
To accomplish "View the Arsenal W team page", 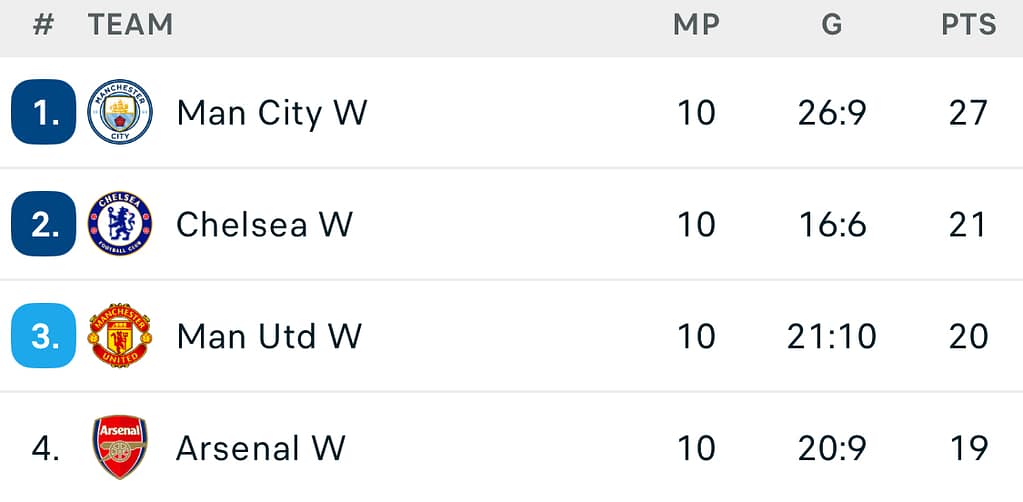I will click(x=261, y=448).
